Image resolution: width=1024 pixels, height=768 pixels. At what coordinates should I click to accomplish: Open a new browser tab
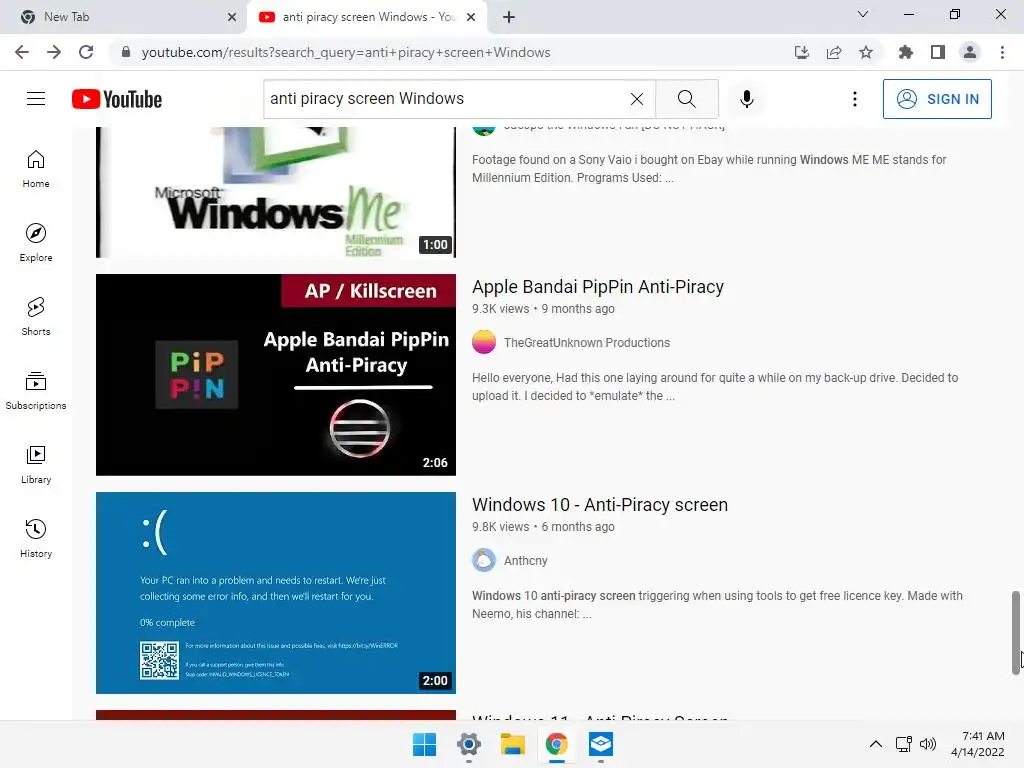click(x=509, y=17)
